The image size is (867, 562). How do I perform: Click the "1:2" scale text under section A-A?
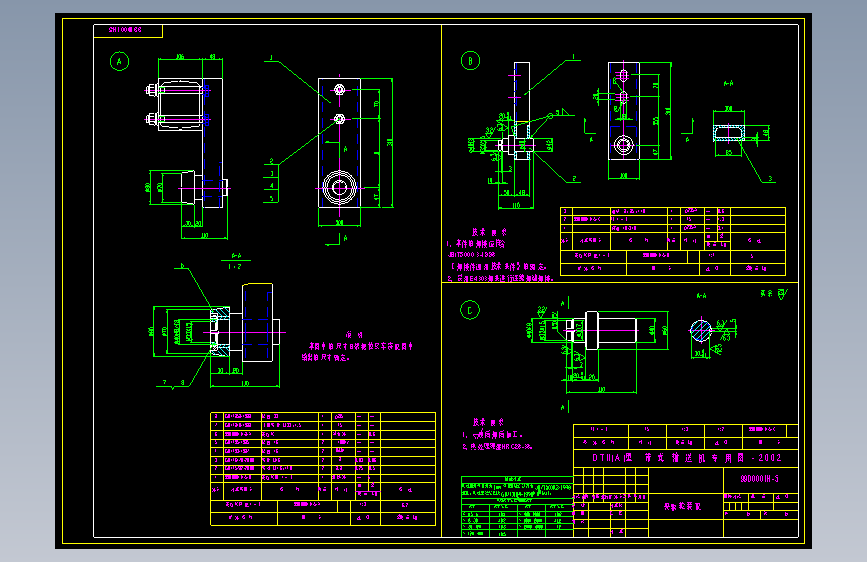(235, 267)
